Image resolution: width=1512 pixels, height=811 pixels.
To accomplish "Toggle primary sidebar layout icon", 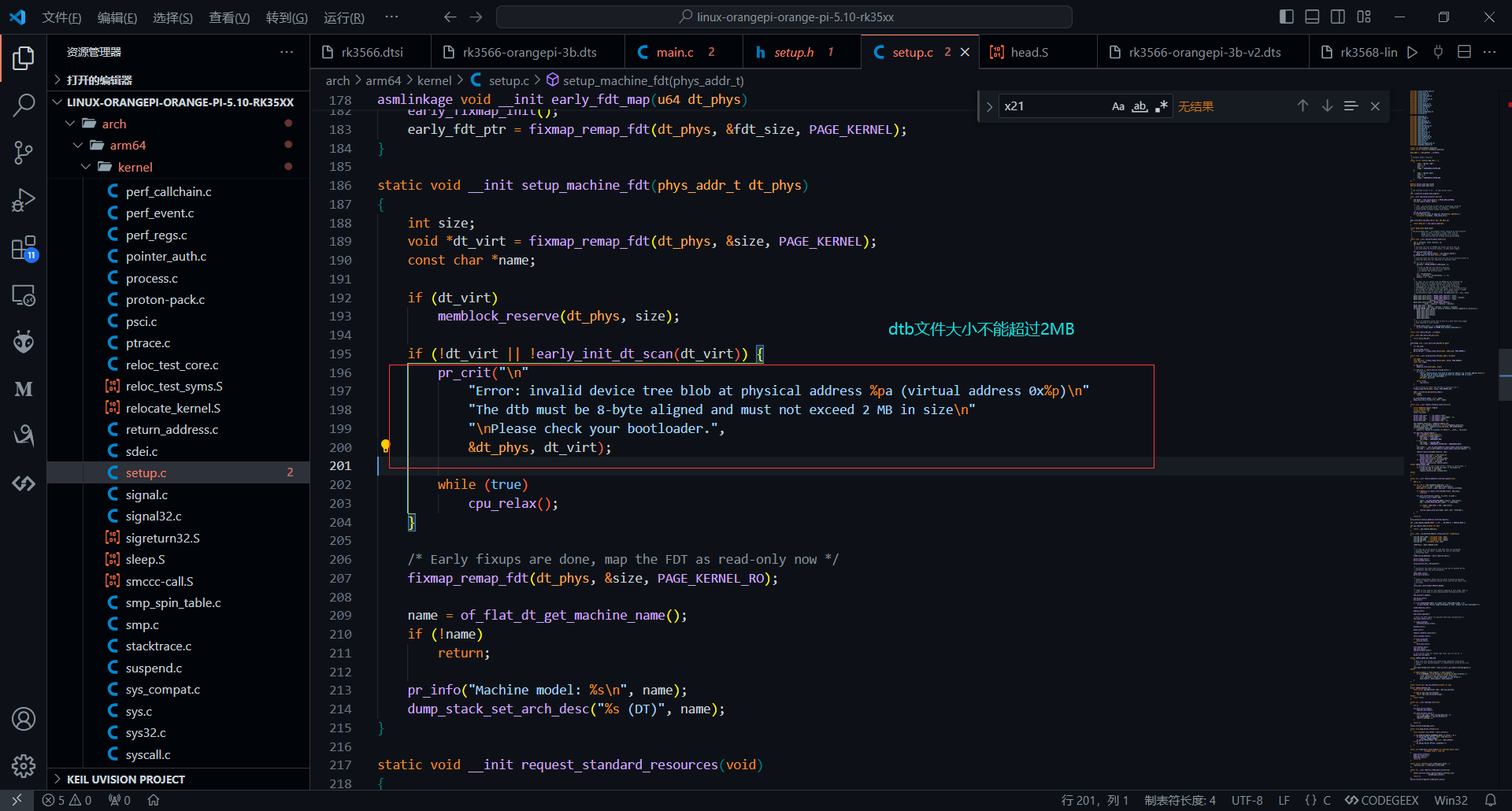I will click(1287, 17).
